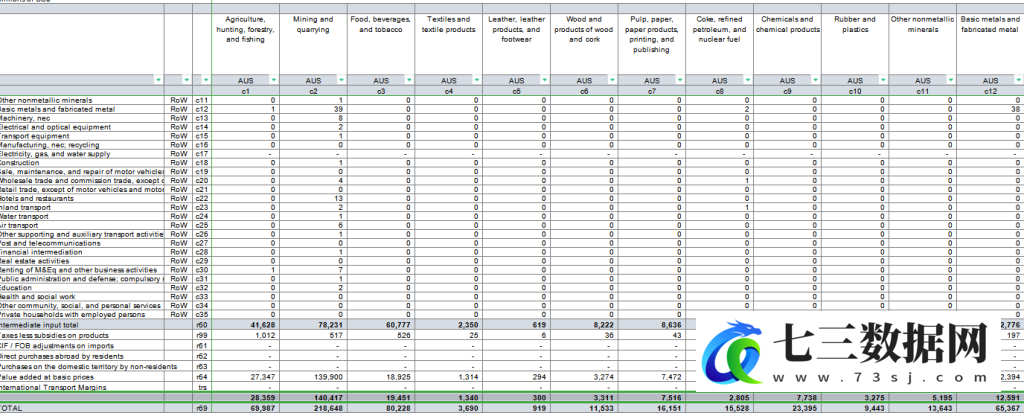The image size is (1024, 413).
Task: Select the 'Taxes less subsidies on products' label
Action: click(54, 335)
